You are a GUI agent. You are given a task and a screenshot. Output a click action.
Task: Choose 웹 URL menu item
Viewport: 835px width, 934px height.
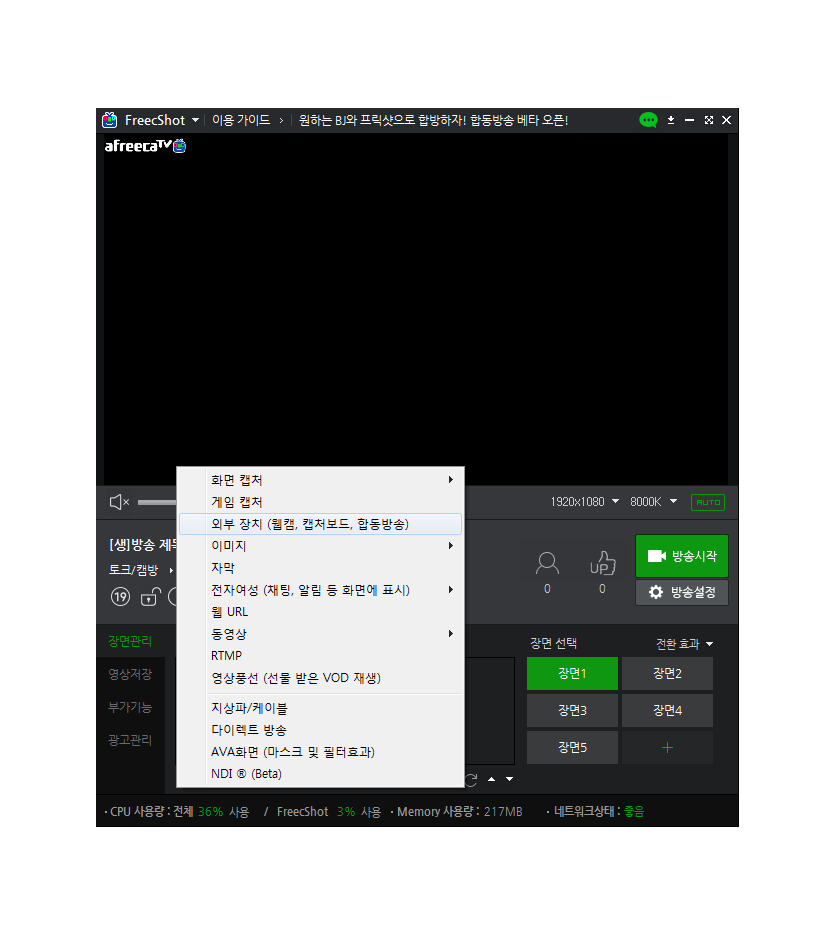tap(320, 612)
